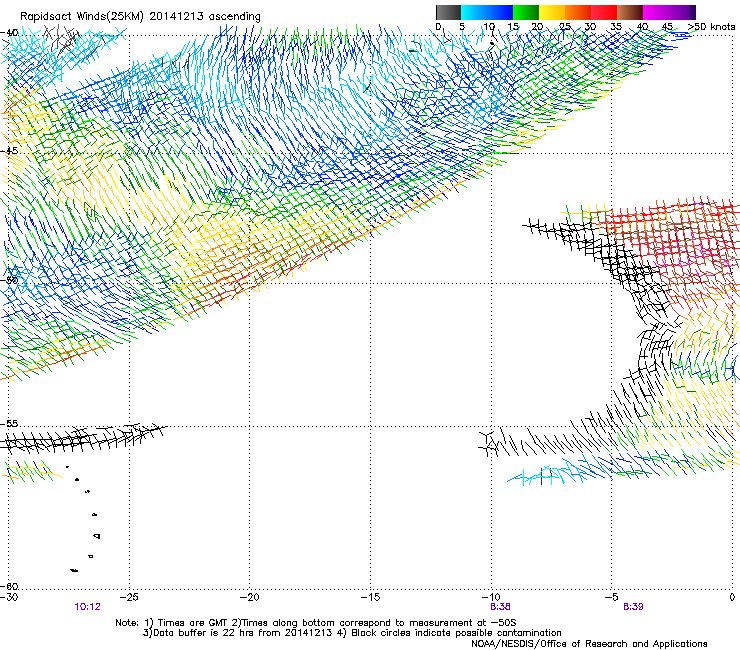The width and height of the screenshot is (740, 650).
Task: Click the orange 25-30 knots color swatch
Action: [578, 12]
